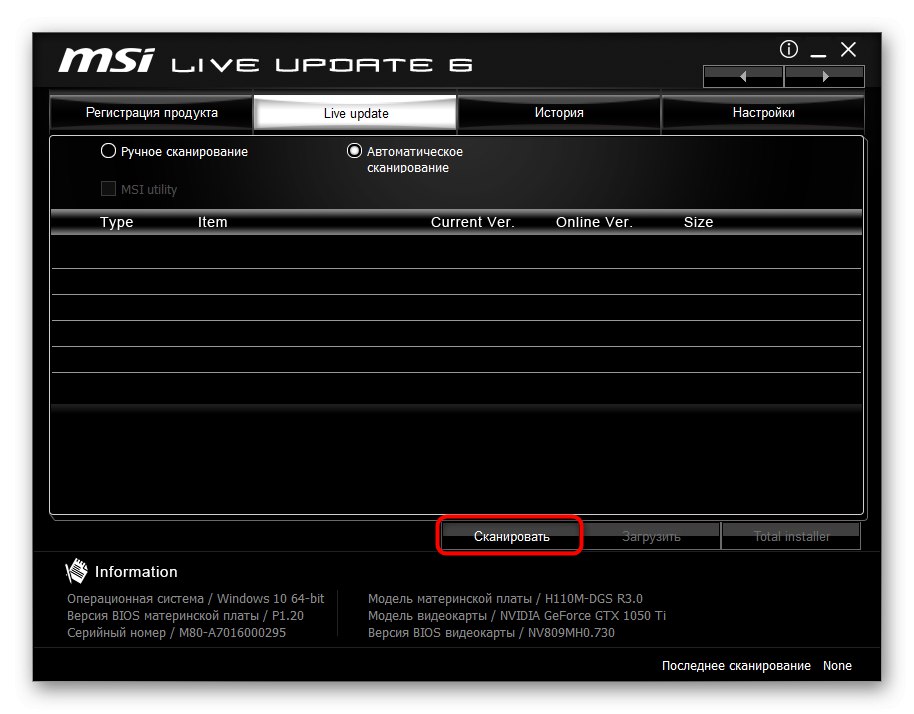Image resolution: width=914 pixels, height=714 pixels.
Task: Switch to the История tab
Action: pyautogui.click(x=558, y=112)
